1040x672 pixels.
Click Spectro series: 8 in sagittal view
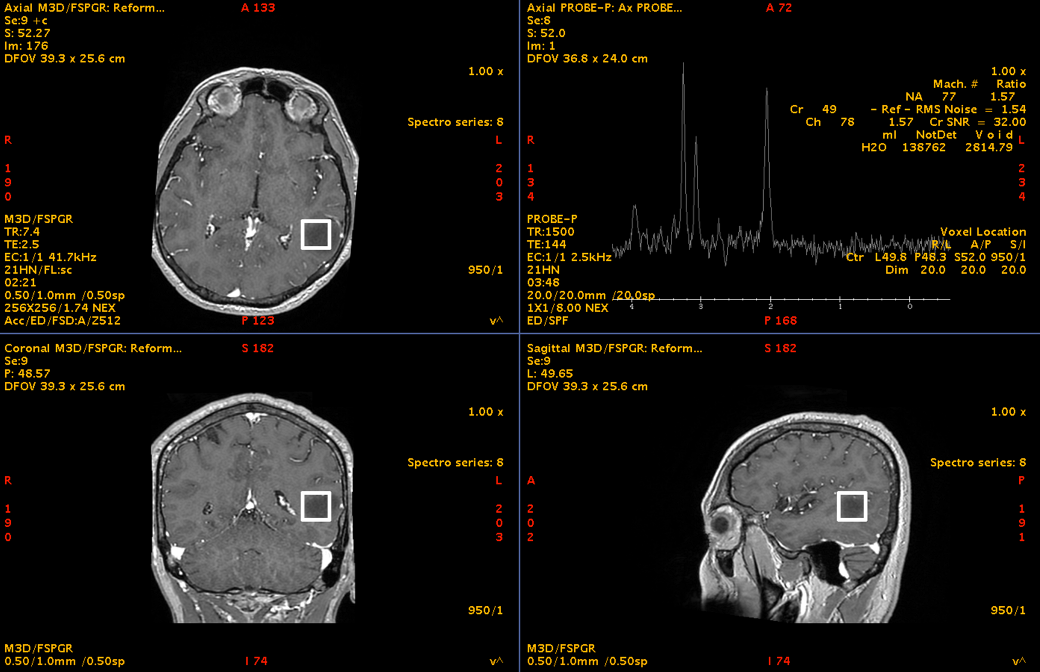[x=978, y=463]
